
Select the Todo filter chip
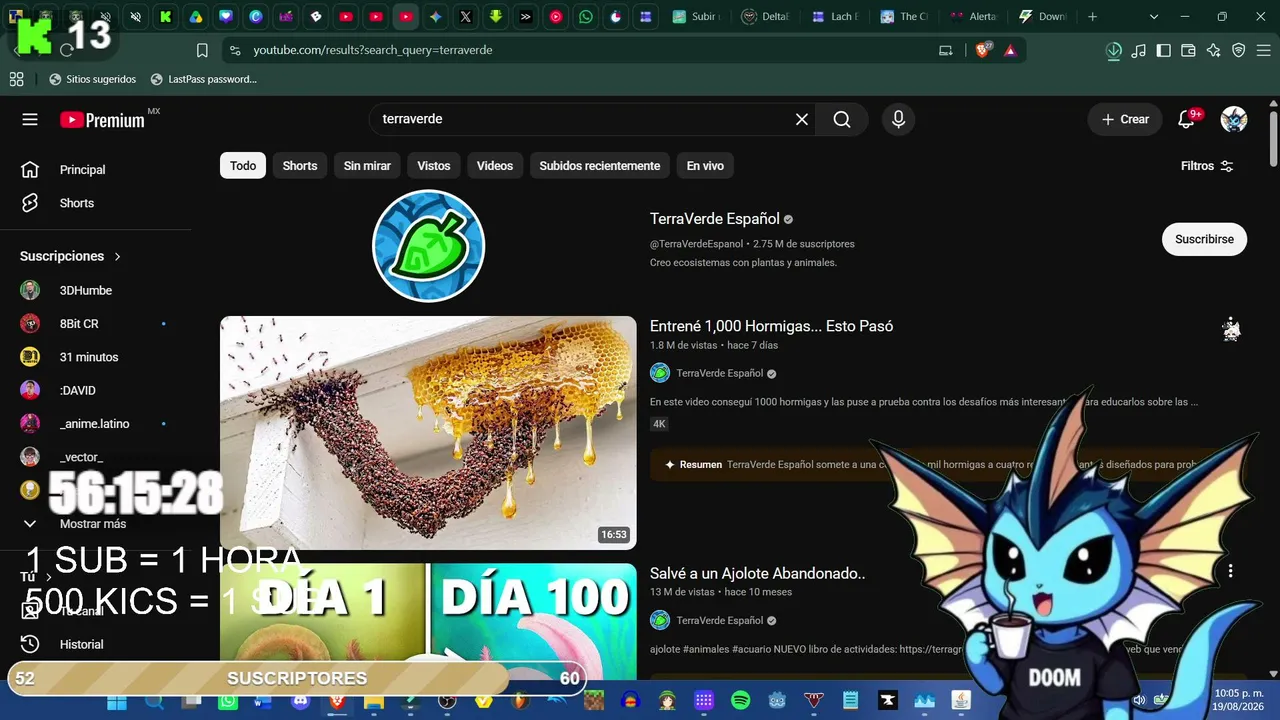coord(243,166)
